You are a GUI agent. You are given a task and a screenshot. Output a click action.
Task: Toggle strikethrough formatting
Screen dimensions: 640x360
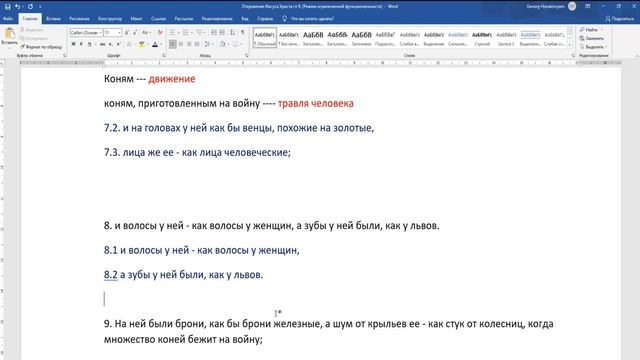pyautogui.click(x=102, y=44)
